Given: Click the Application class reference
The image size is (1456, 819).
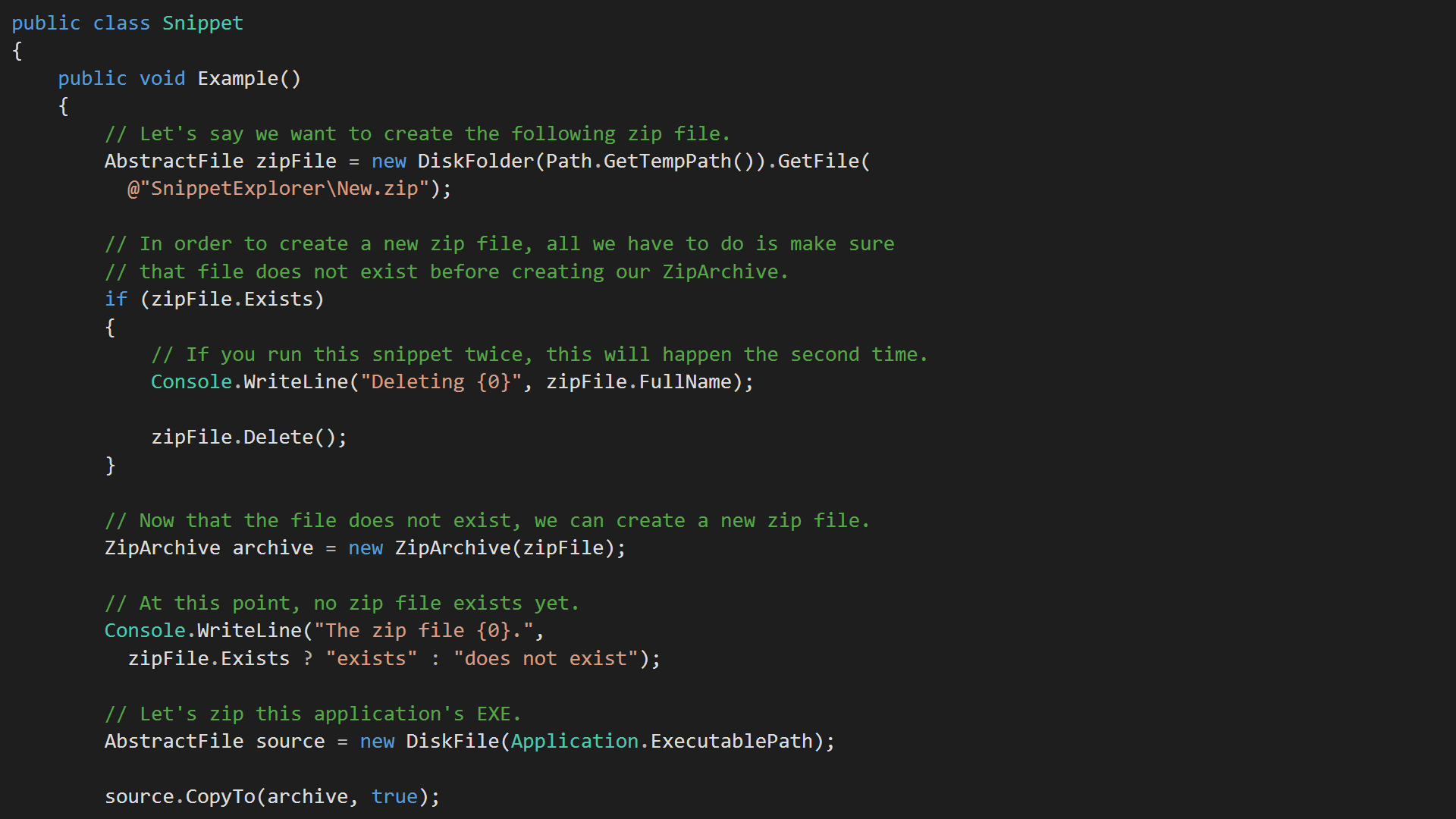Looking at the screenshot, I should (x=574, y=742).
